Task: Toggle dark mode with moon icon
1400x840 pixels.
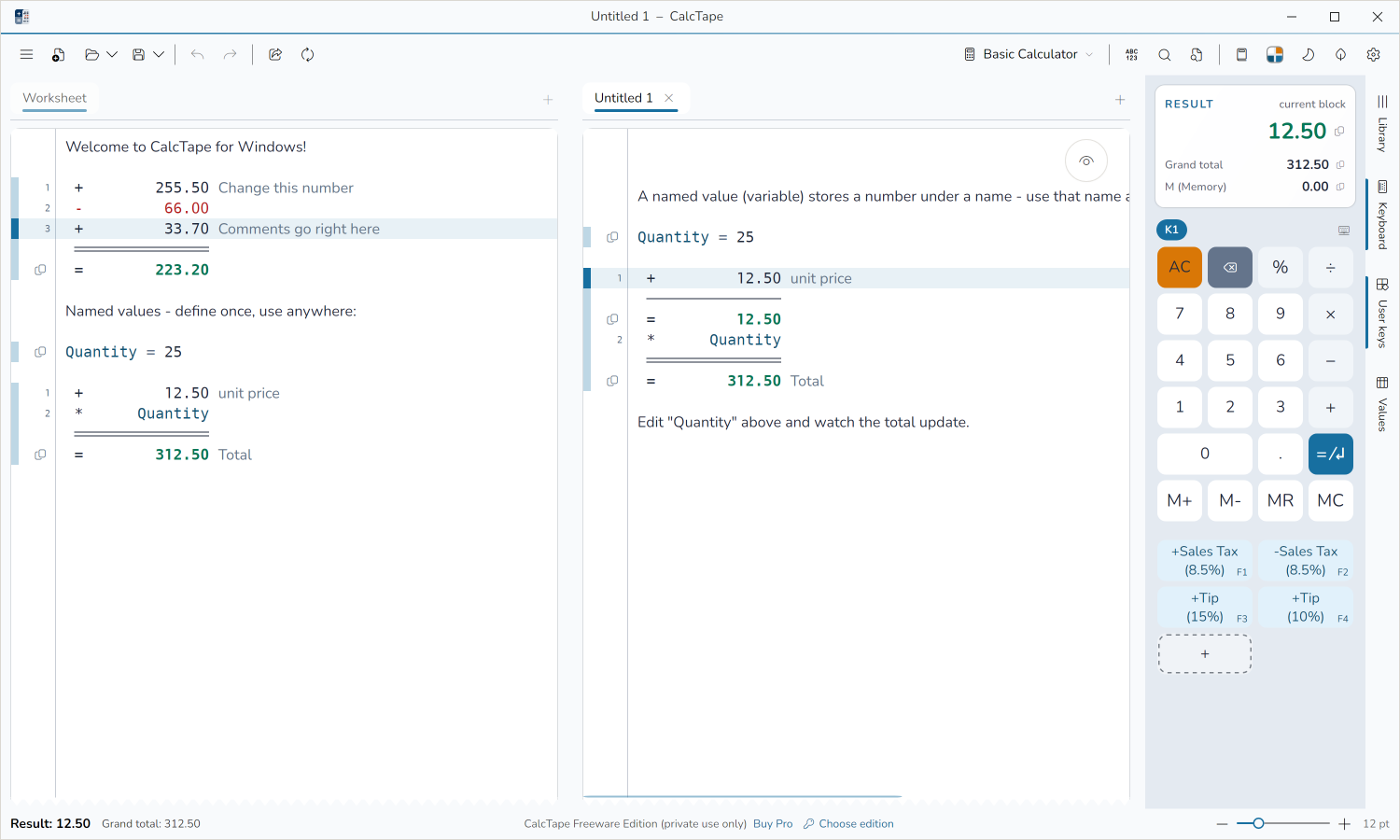Action: (x=1308, y=54)
